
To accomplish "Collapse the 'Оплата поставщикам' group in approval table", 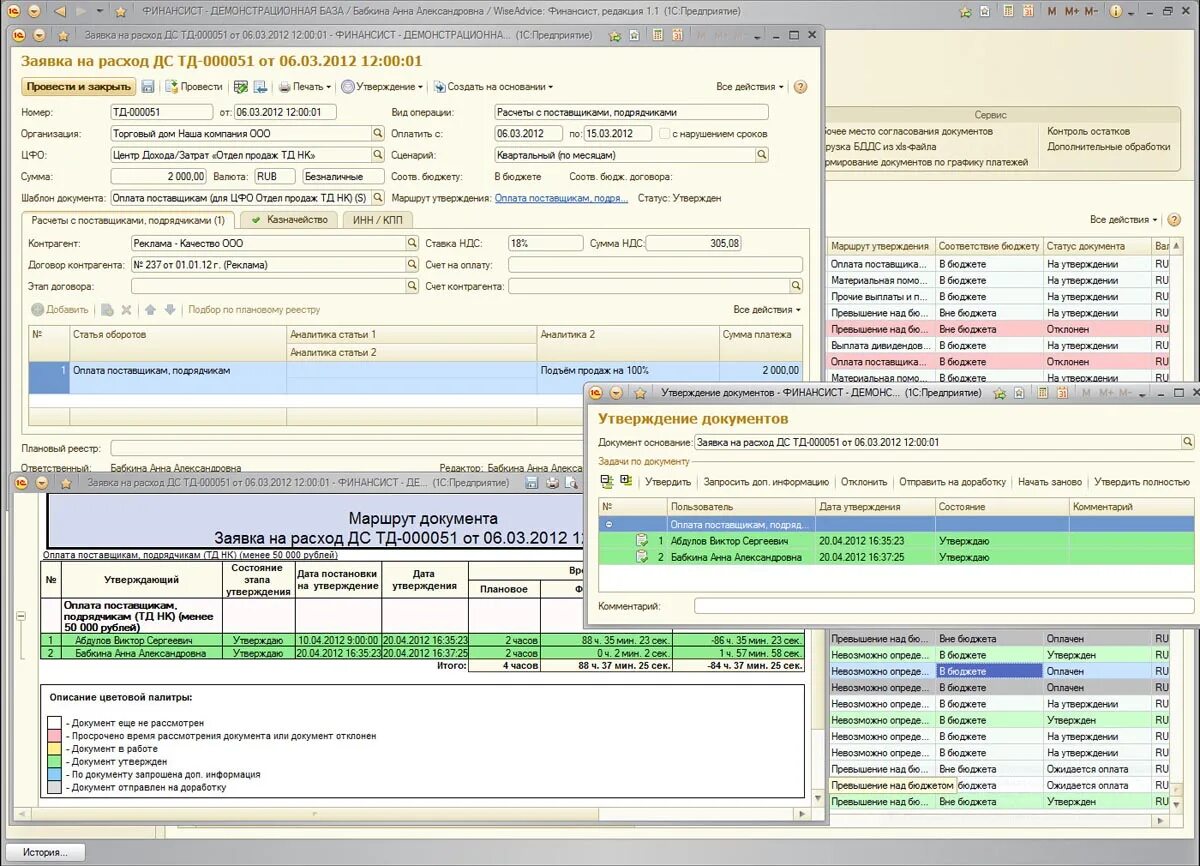I will (609, 524).
